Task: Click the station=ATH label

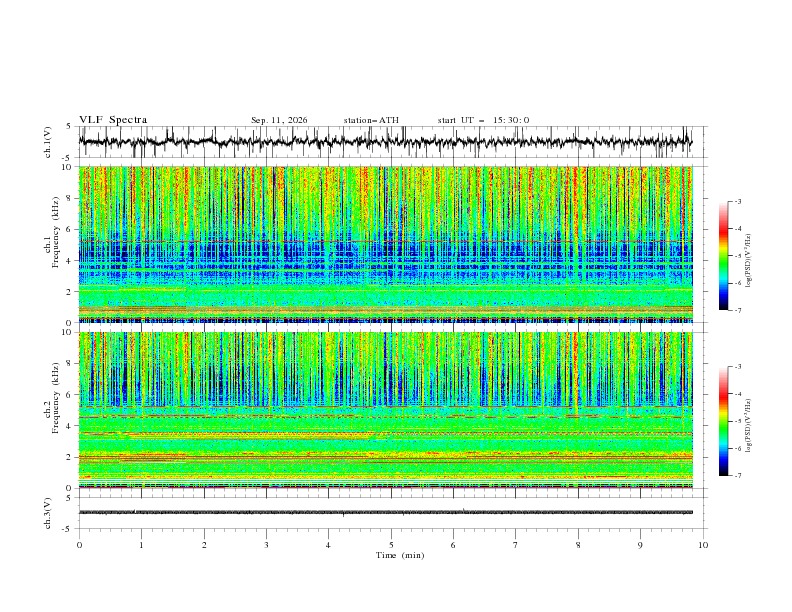Action: point(371,120)
